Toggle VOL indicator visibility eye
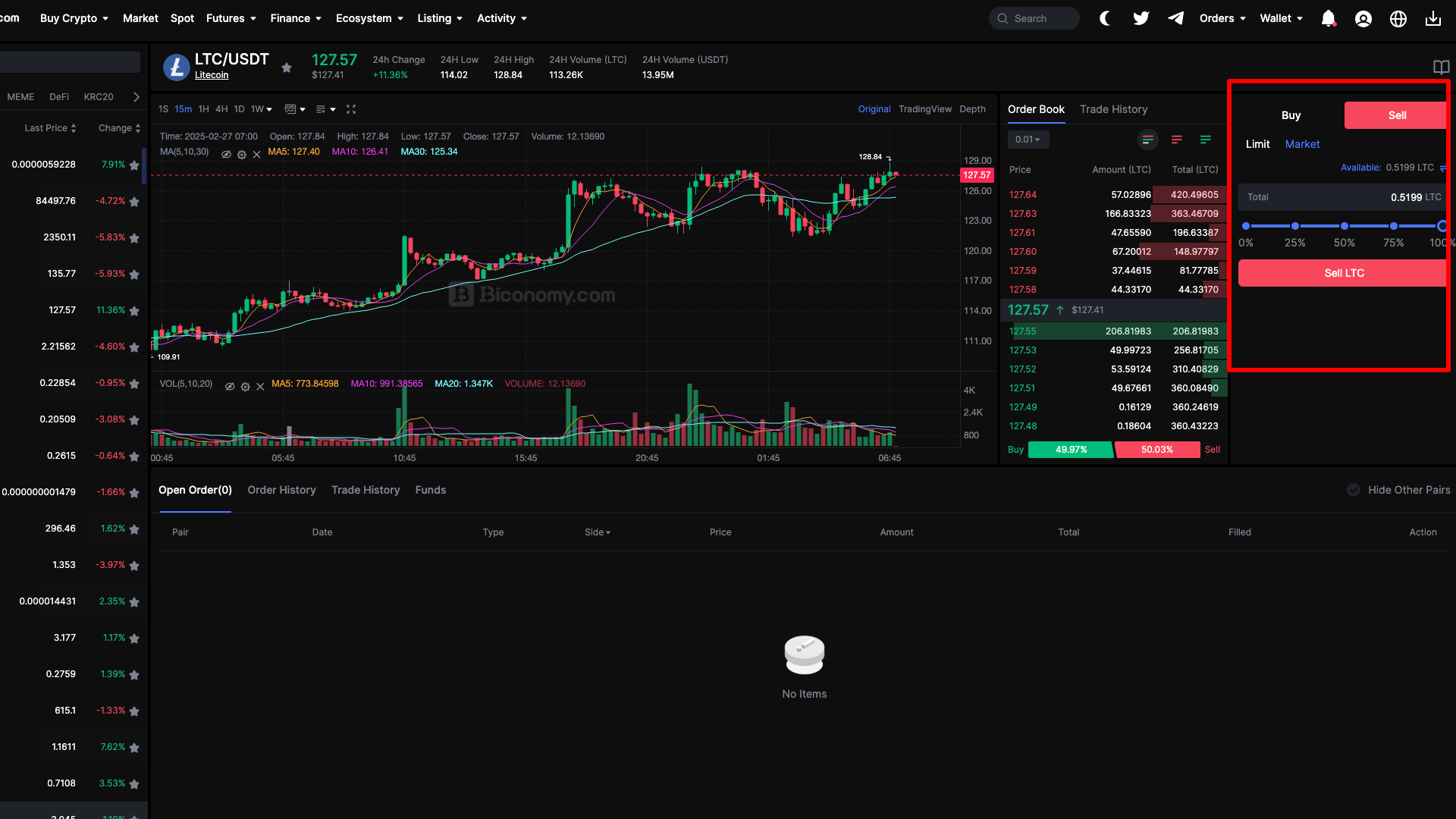This screenshot has width=1456, height=819. 230,386
